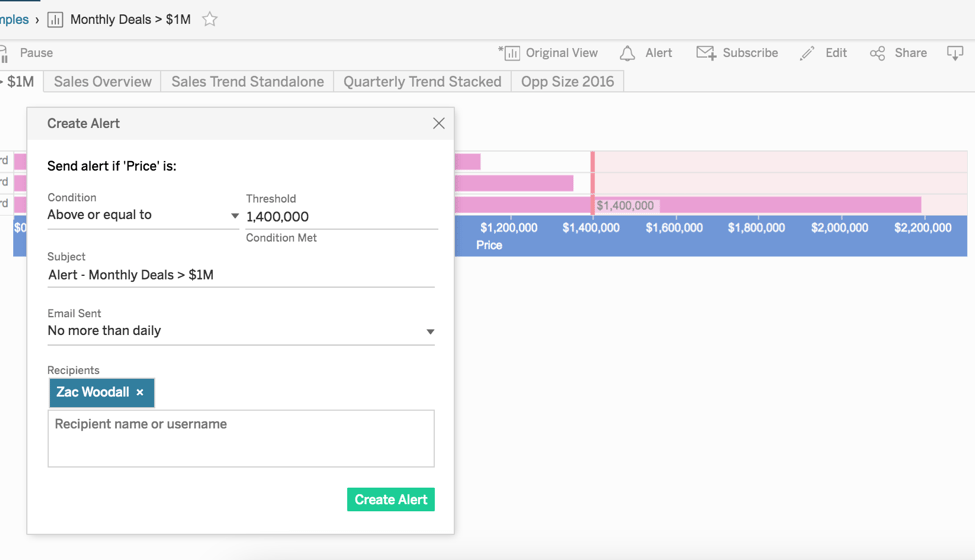975x560 pixels.
Task: Click the middle pink bar in chart
Action: pyautogui.click(x=514, y=183)
